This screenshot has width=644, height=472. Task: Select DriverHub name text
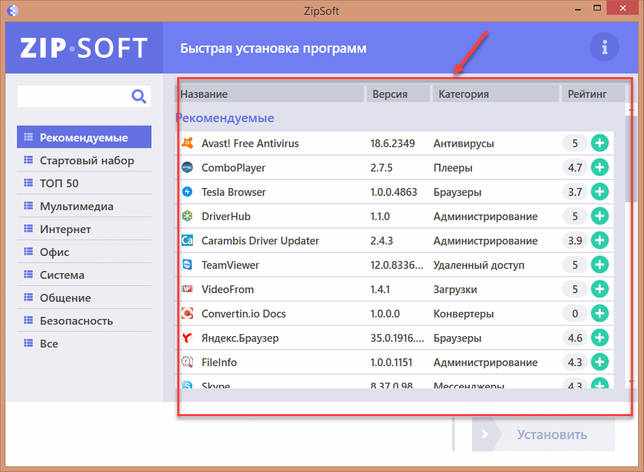[x=226, y=216]
